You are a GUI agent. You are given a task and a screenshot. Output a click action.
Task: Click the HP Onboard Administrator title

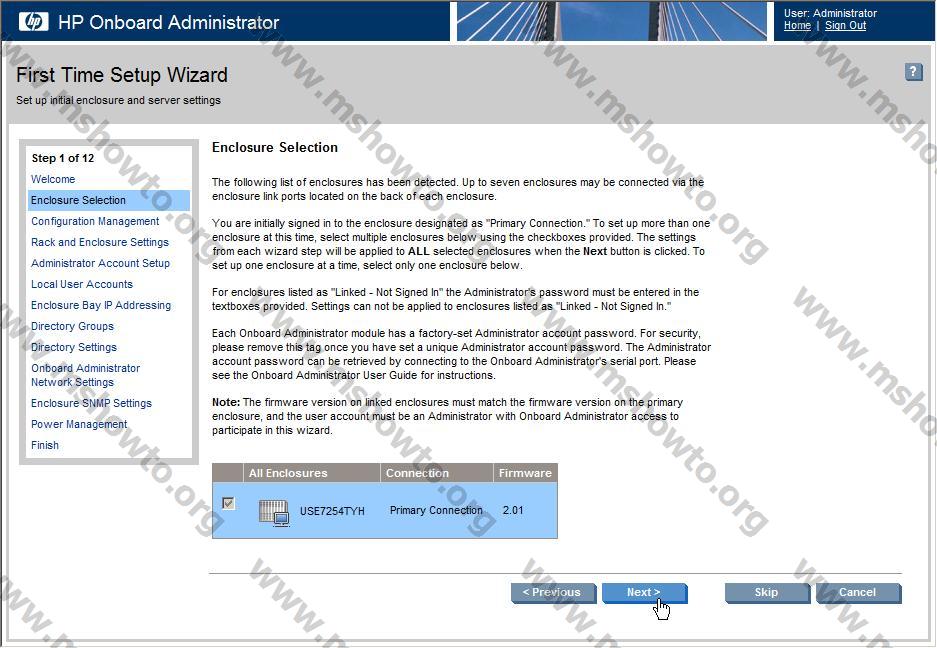169,23
